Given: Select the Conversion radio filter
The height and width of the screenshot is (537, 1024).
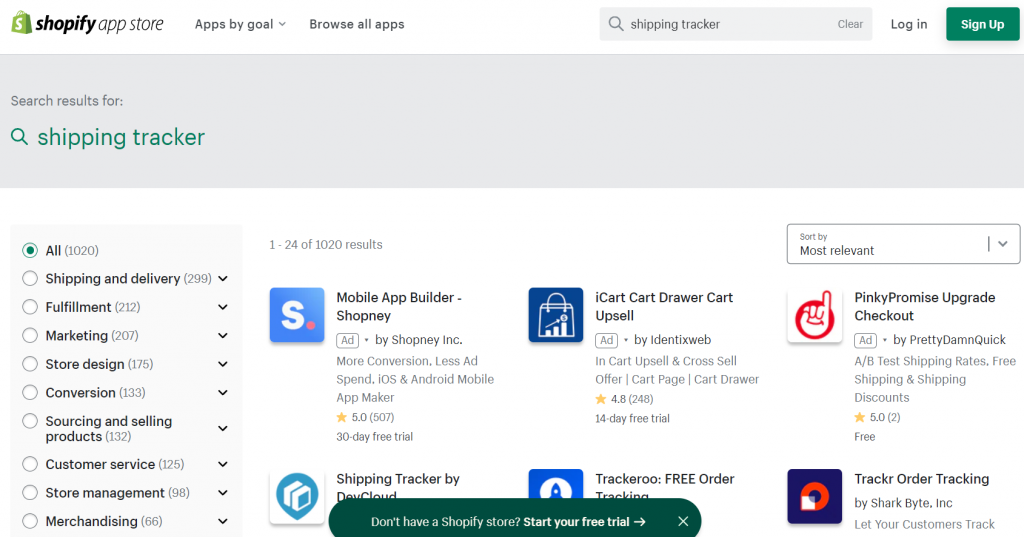Looking at the screenshot, I should (30, 393).
